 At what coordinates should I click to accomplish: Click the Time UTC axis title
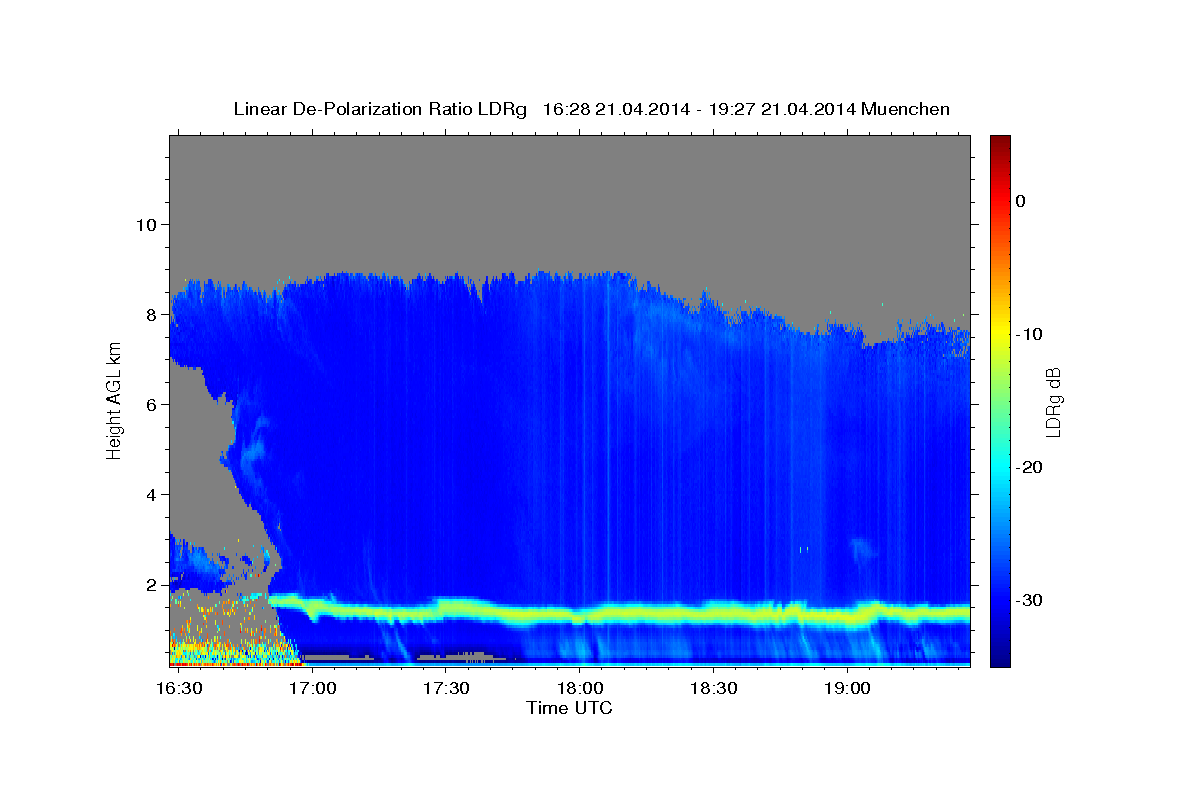point(569,708)
